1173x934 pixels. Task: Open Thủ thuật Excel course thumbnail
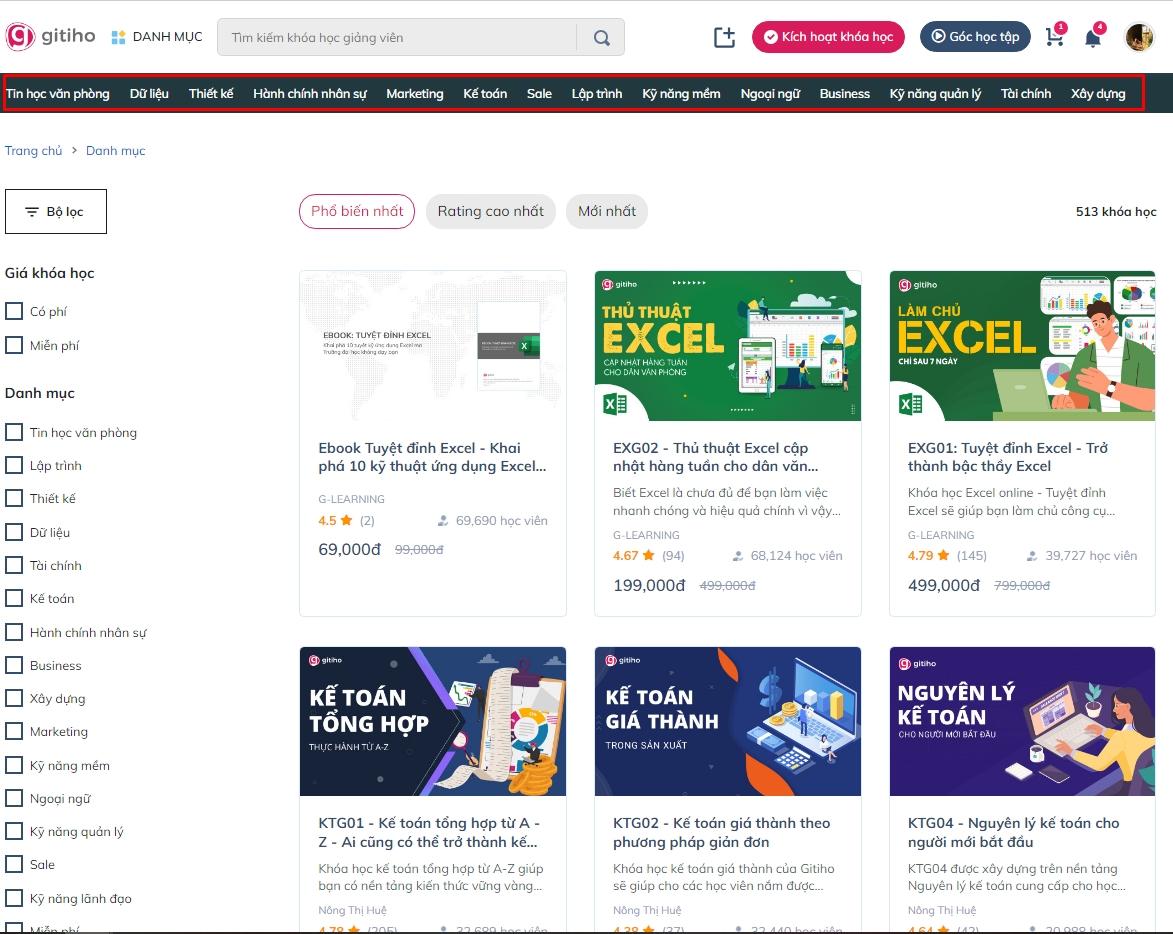tap(727, 345)
